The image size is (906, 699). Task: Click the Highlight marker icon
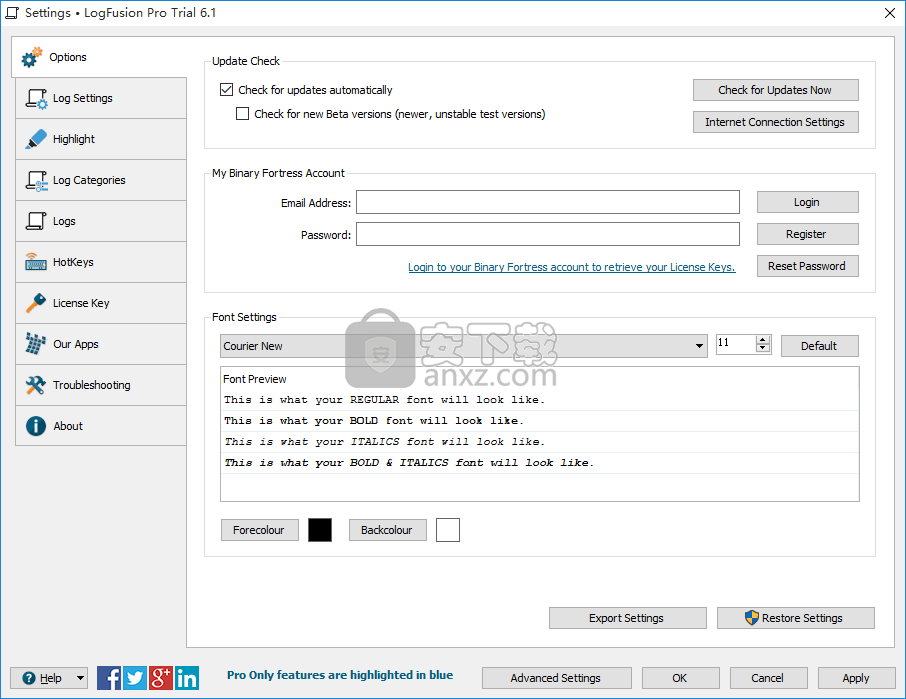[x=36, y=139]
